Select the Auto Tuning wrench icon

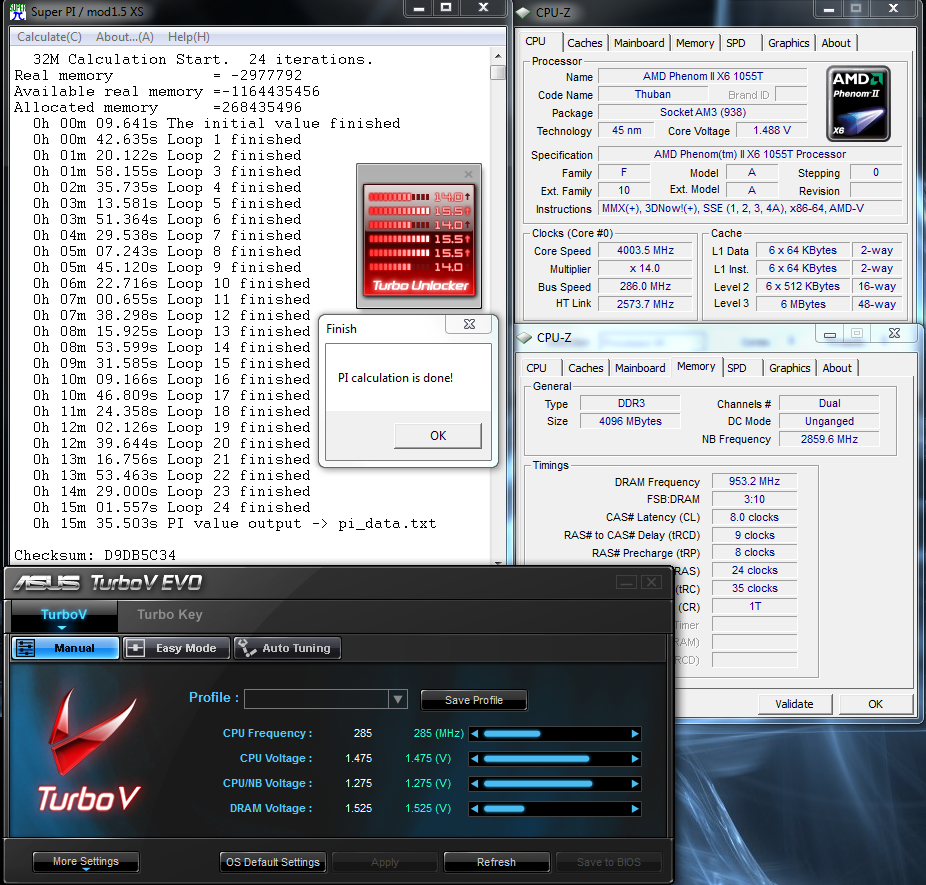point(247,648)
